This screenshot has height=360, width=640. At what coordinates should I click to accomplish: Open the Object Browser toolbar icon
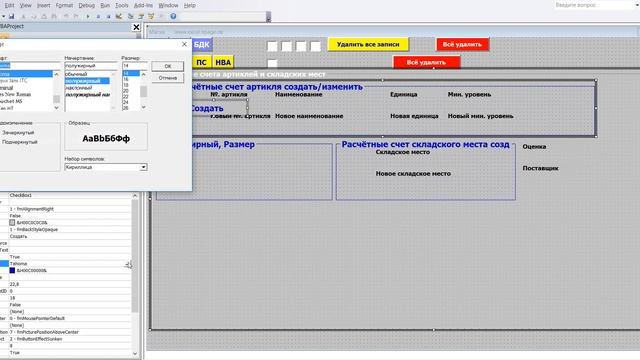151,16
